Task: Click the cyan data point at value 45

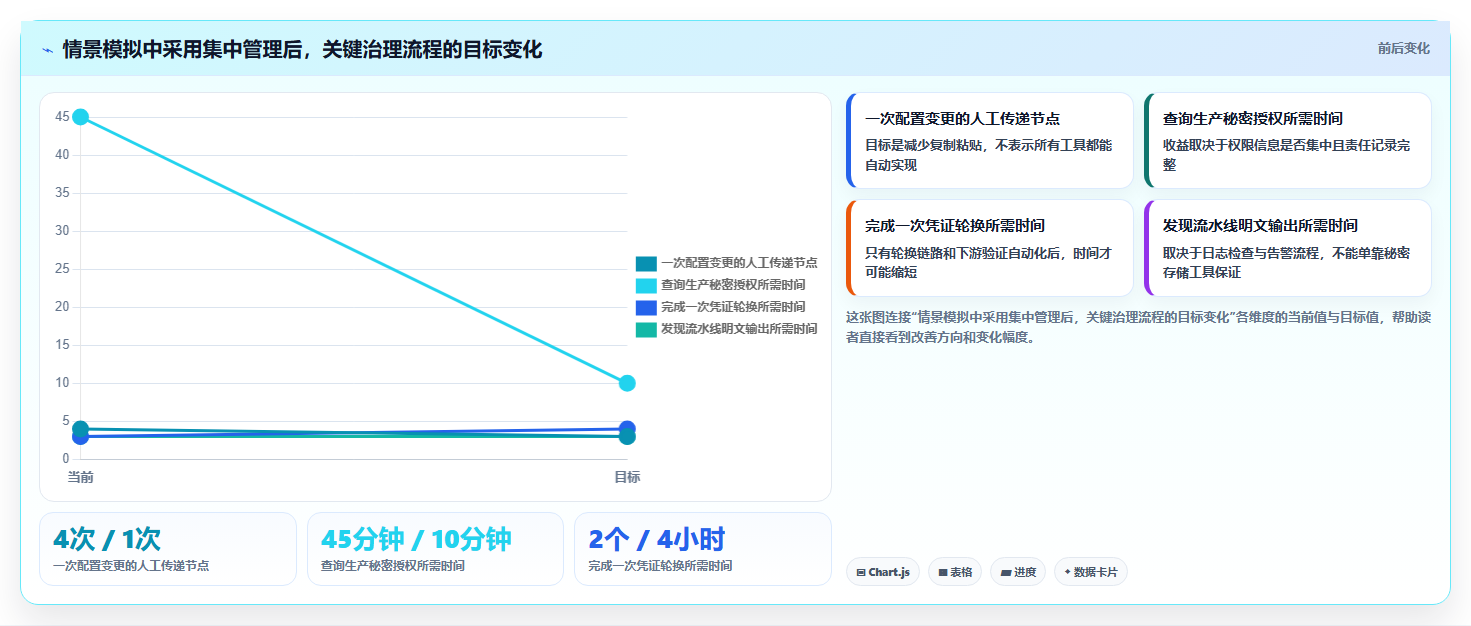Action: click(x=81, y=117)
